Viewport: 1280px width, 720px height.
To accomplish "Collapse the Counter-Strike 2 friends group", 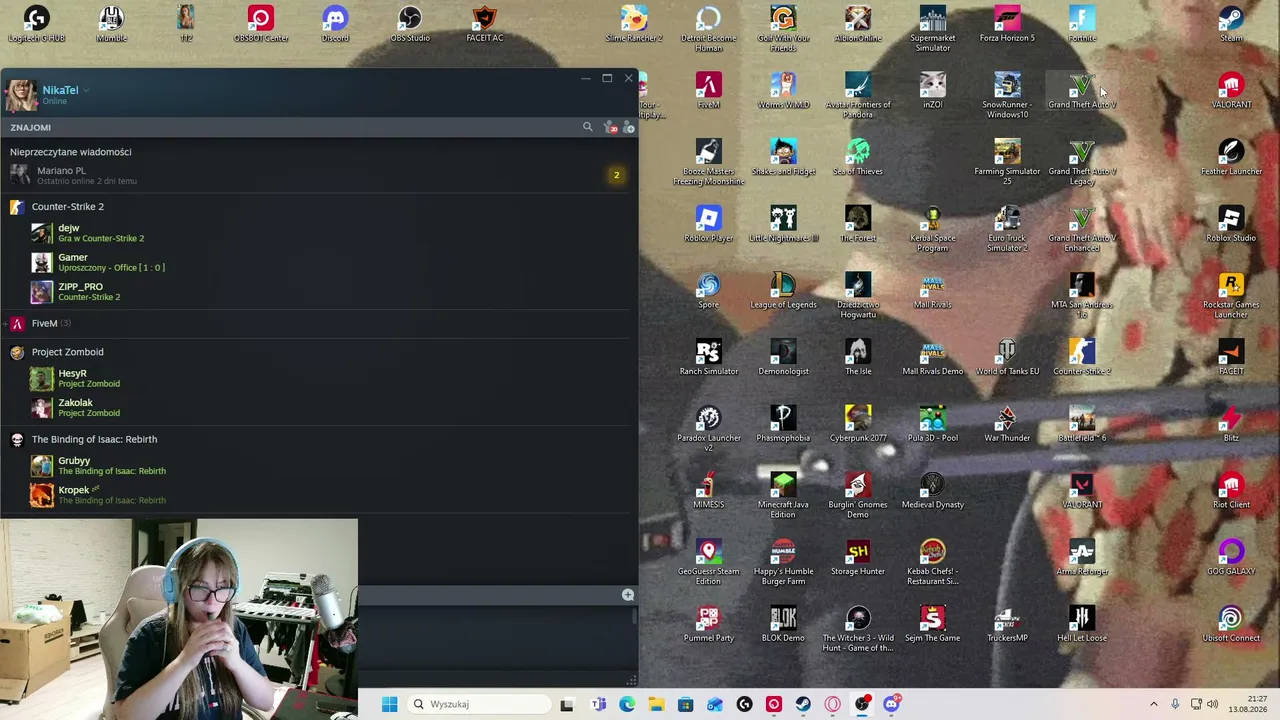I will pyautogui.click(x=67, y=206).
